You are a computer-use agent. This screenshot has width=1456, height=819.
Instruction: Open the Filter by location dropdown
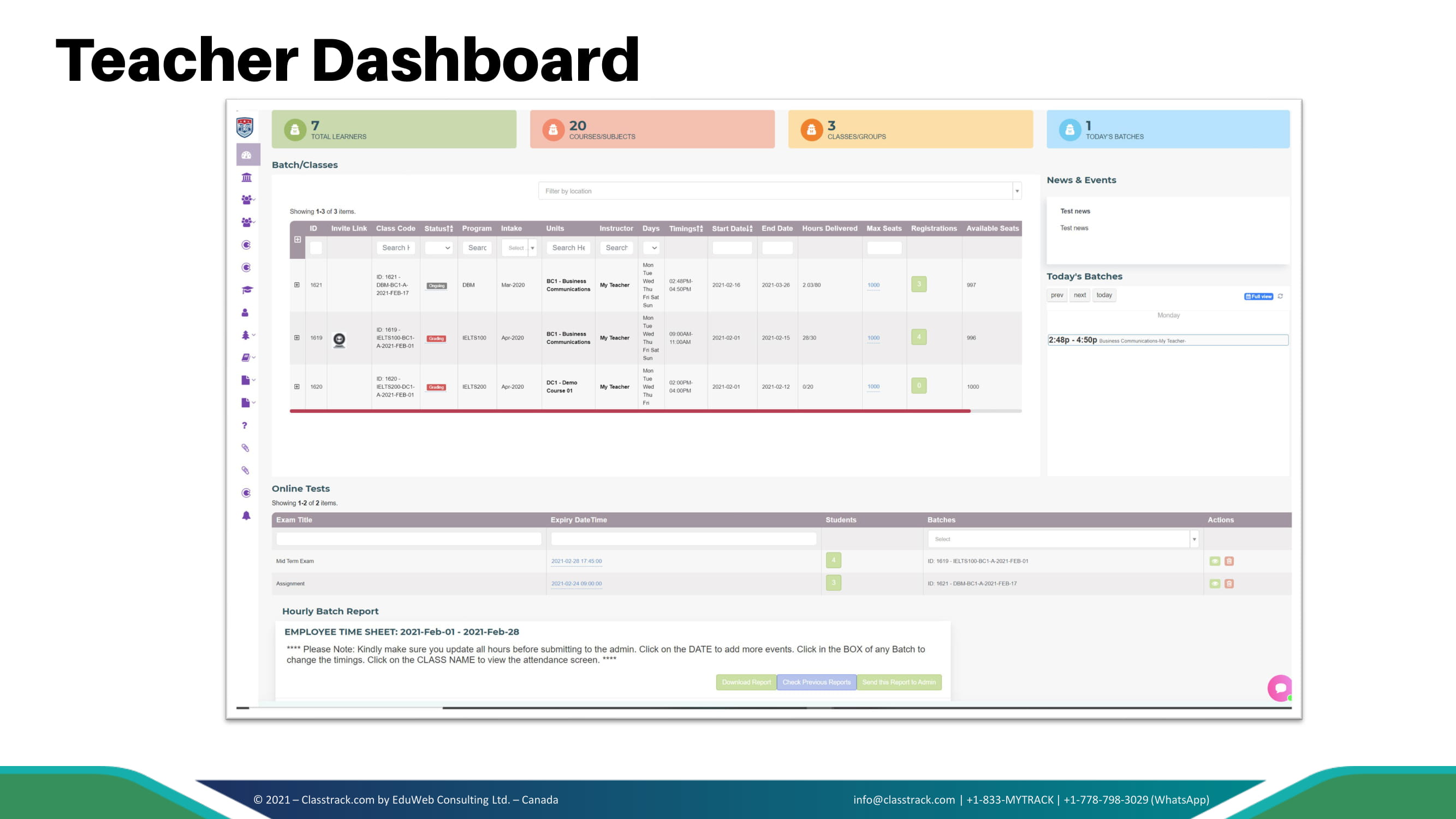pyautogui.click(x=780, y=191)
